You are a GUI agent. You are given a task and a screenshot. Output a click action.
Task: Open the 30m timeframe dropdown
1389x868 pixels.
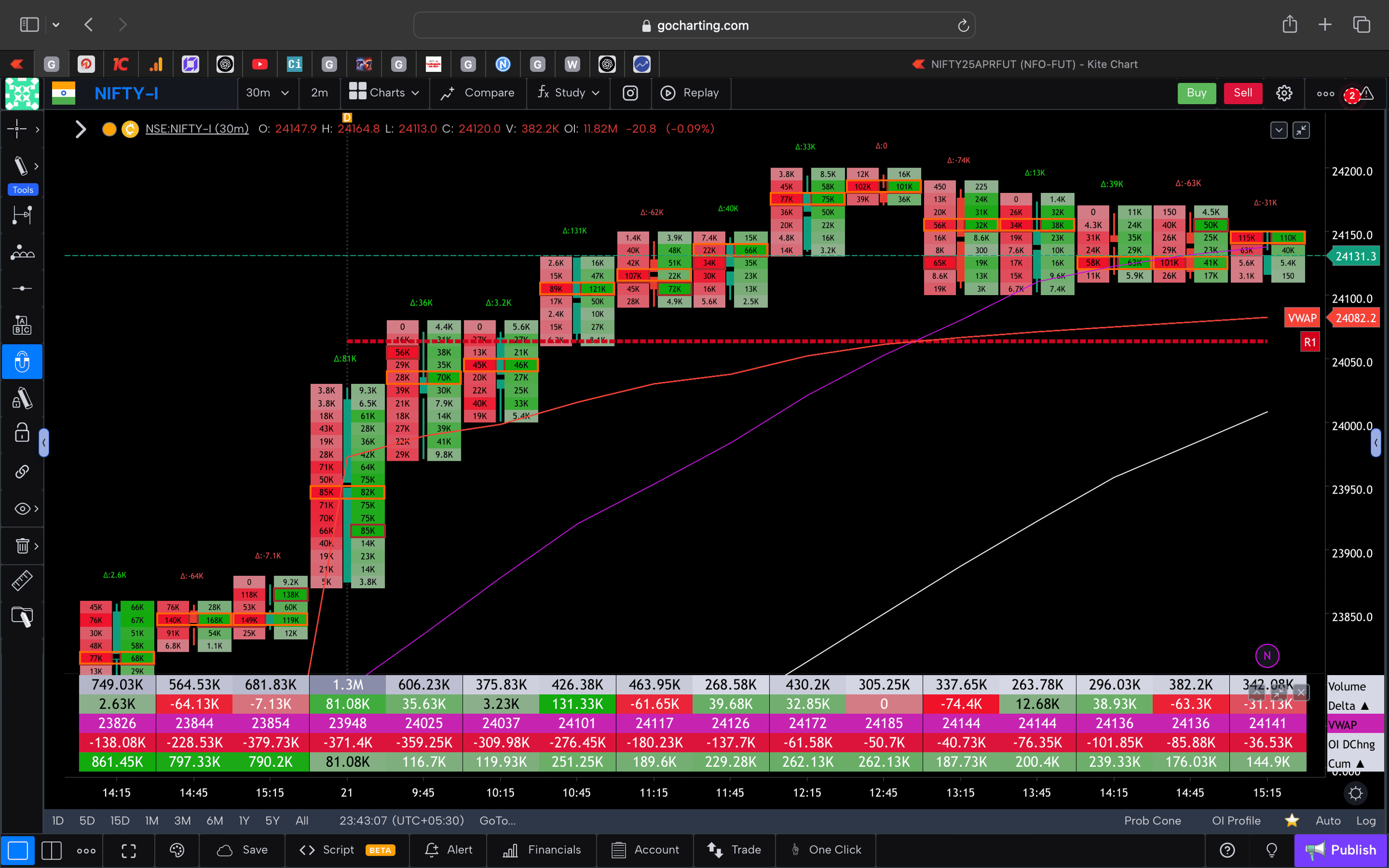(x=267, y=92)
